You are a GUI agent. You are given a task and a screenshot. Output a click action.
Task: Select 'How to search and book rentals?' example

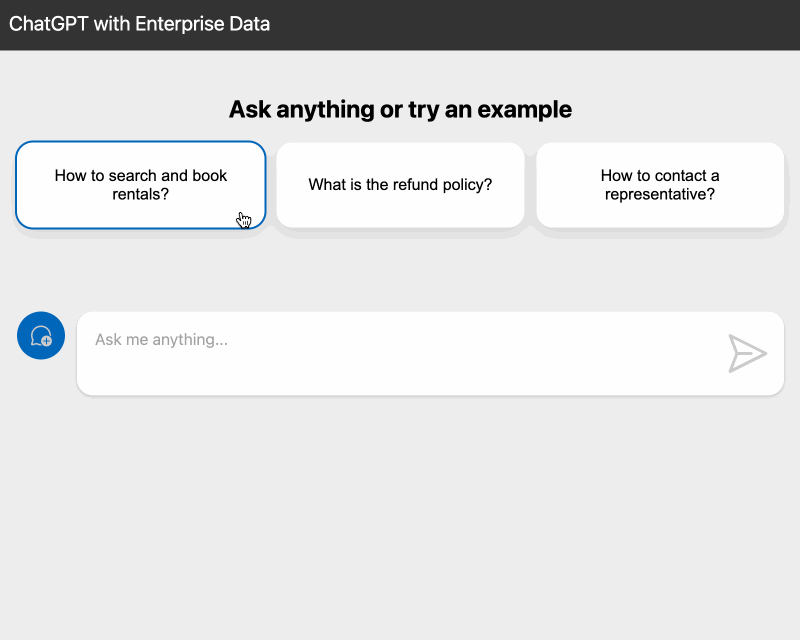(141, 185)
